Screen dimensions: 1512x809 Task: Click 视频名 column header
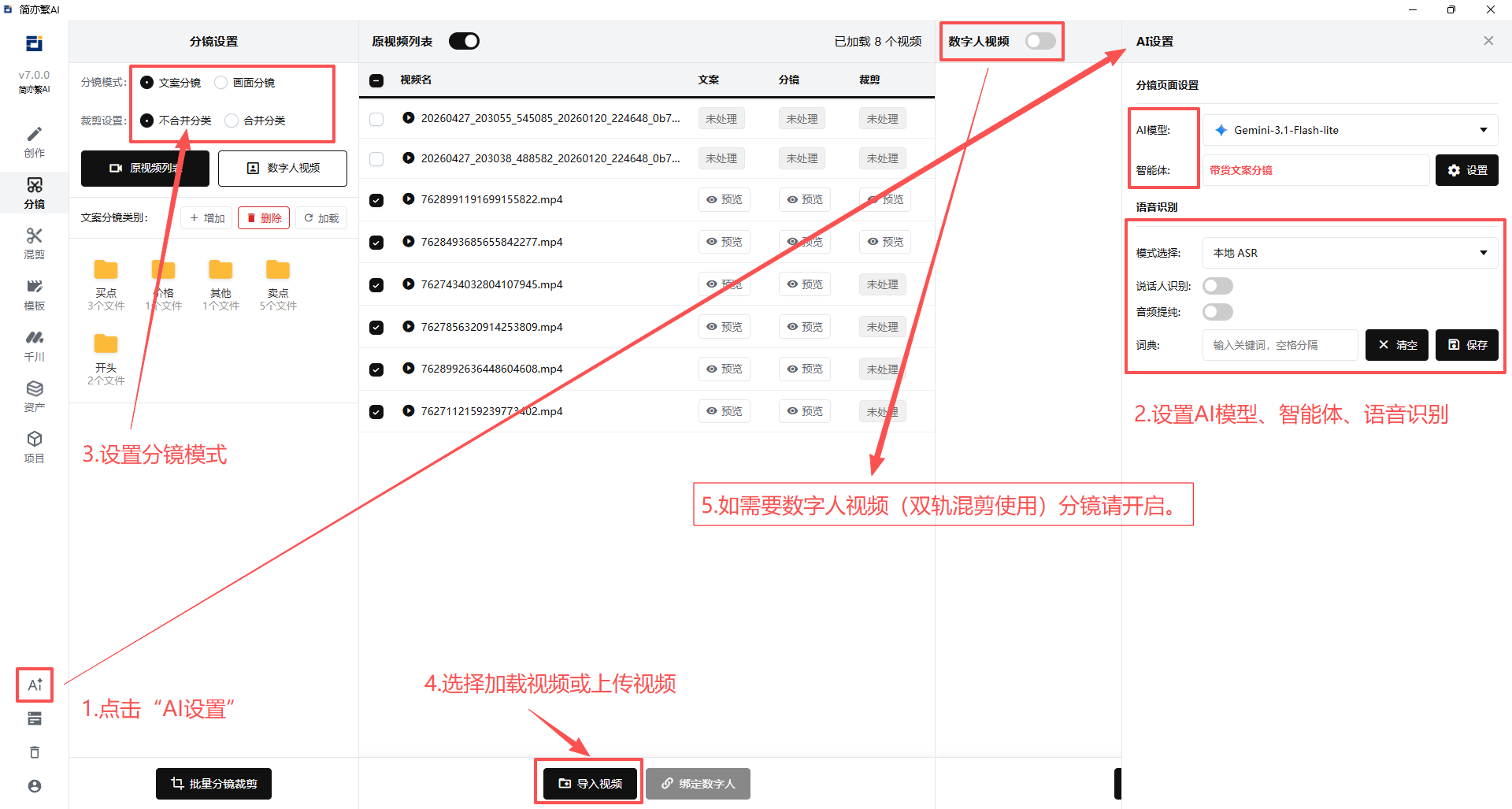[416, 80]
